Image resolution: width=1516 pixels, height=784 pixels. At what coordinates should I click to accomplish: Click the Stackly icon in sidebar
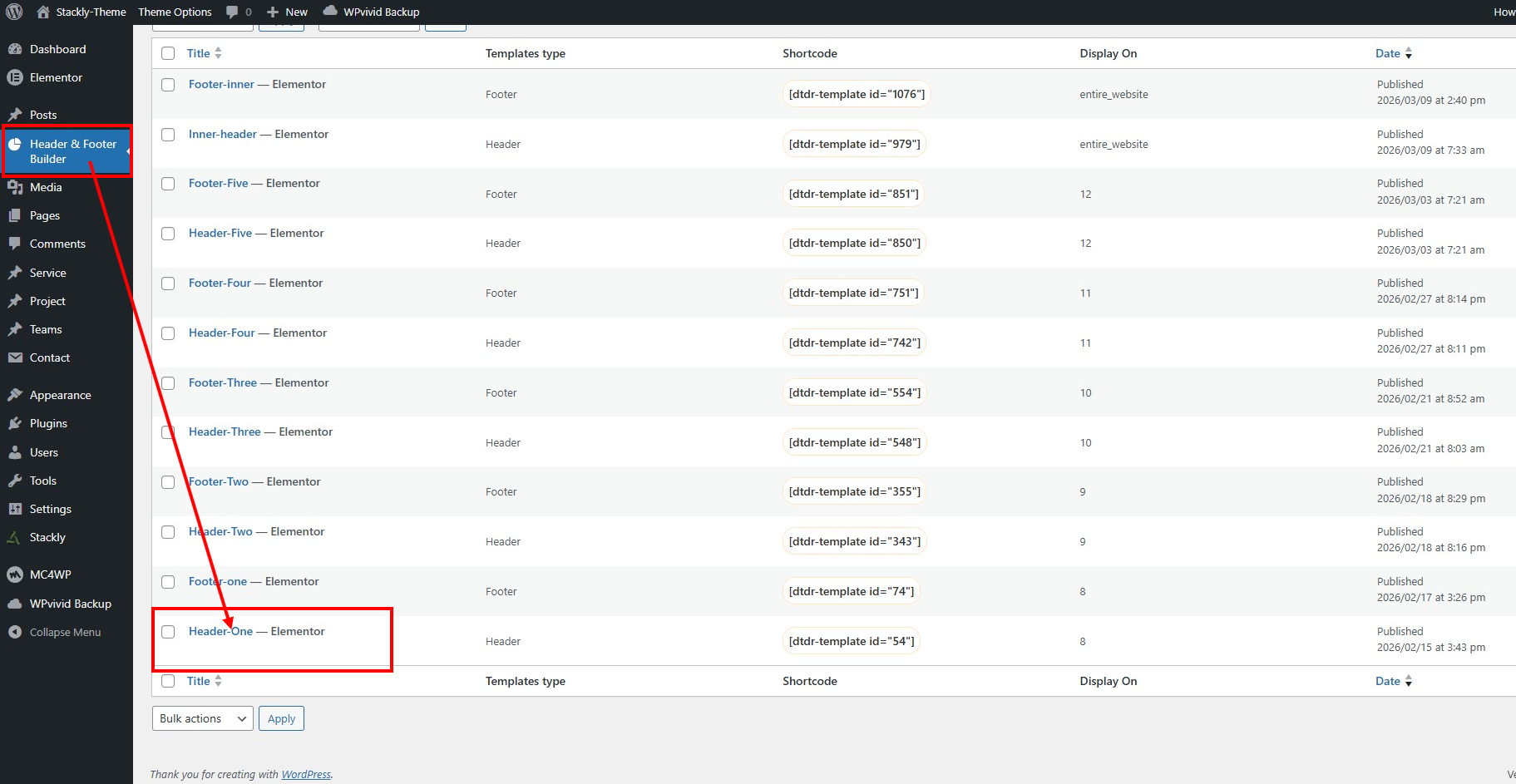click(x=14, y=537)
